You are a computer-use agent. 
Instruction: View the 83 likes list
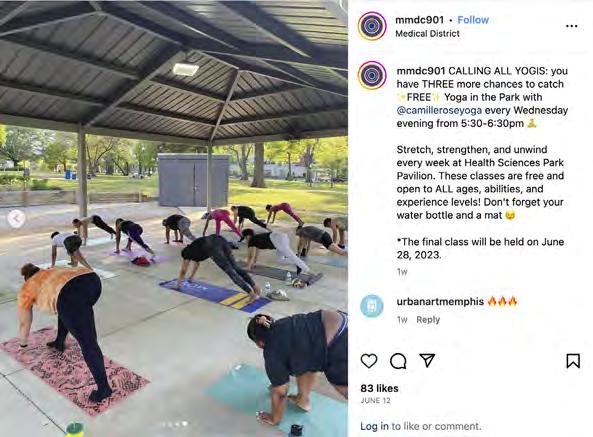point(379,388)
